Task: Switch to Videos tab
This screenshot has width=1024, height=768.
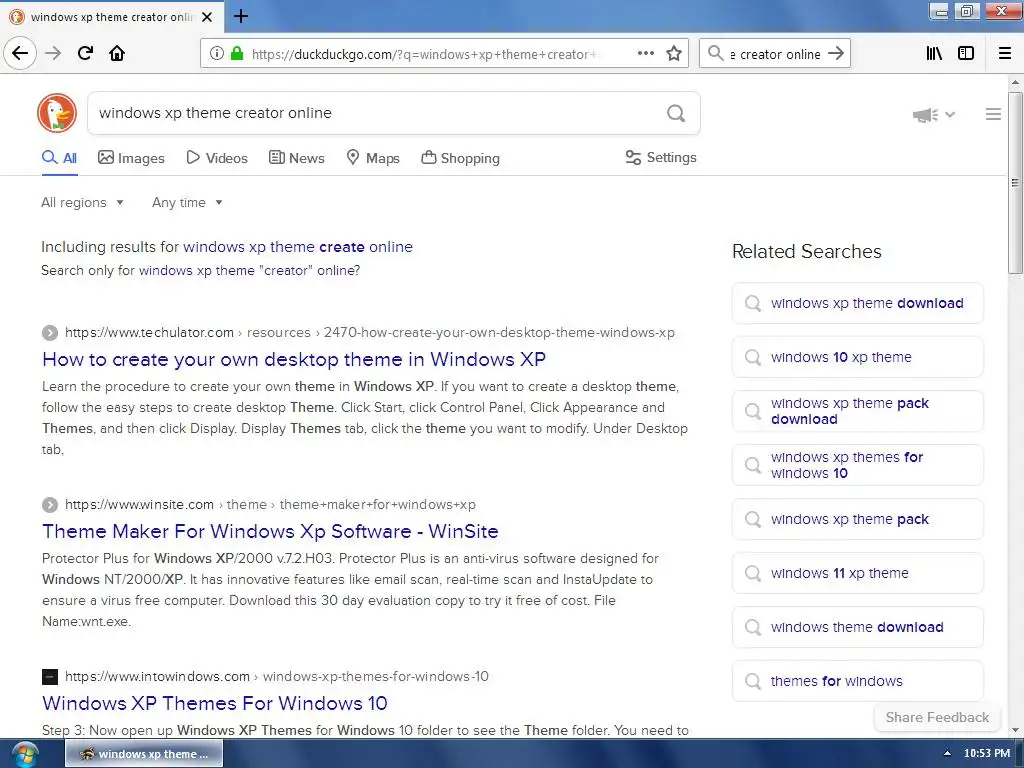Action: tap(217, 158)
